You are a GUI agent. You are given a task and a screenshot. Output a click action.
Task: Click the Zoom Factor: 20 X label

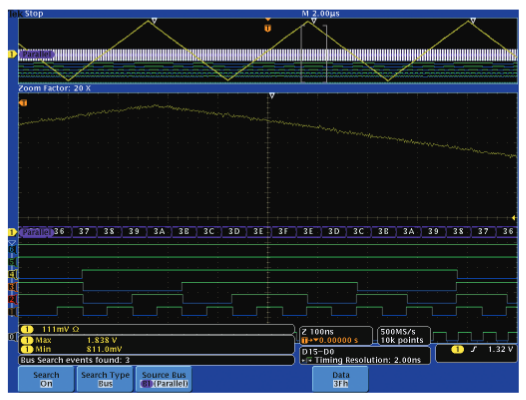click(54, 88)
